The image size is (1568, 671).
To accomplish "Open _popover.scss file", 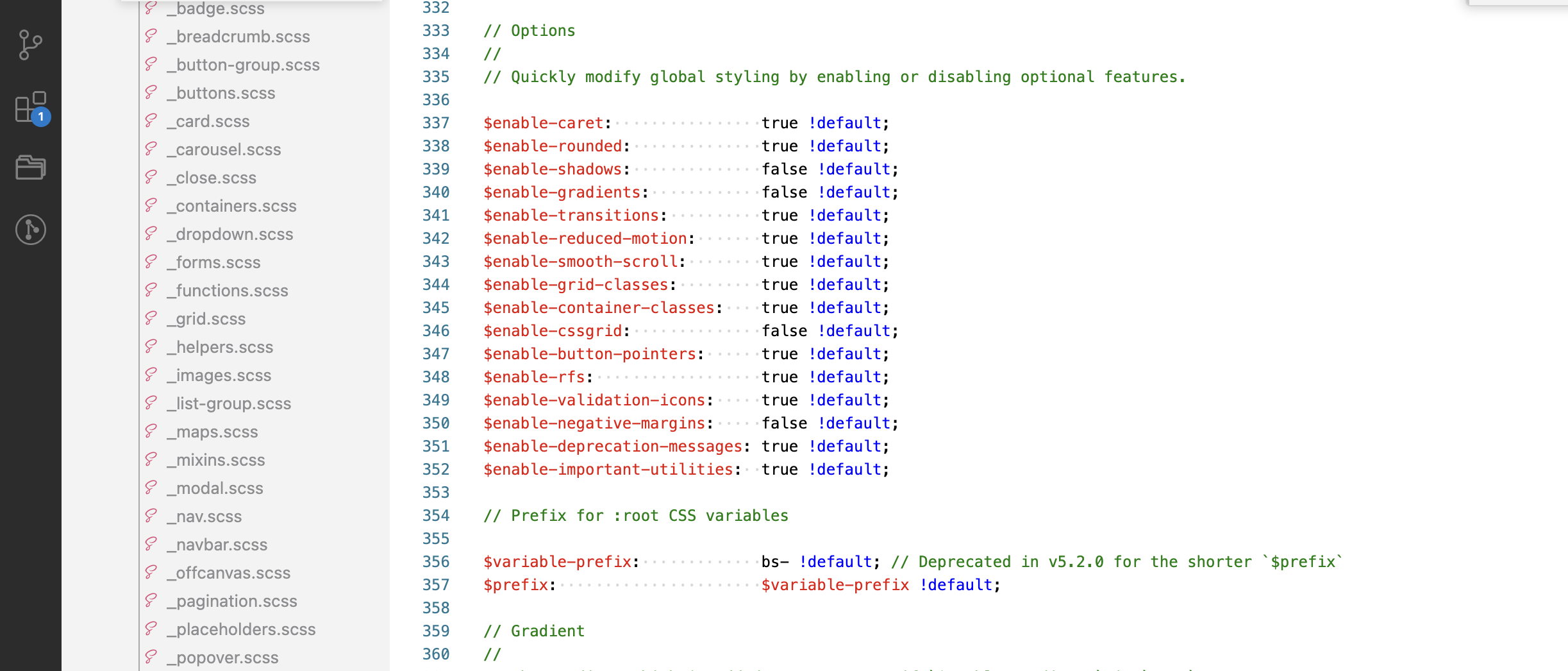I will (222, 658).
